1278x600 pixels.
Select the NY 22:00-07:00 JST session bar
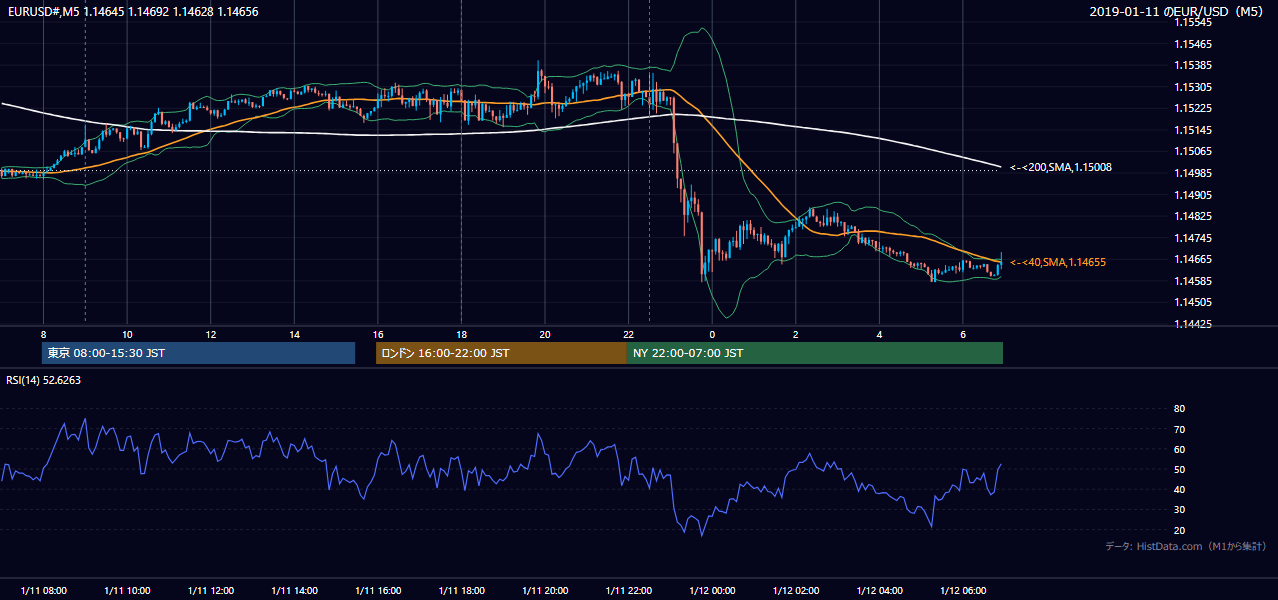tap(815, 353)
